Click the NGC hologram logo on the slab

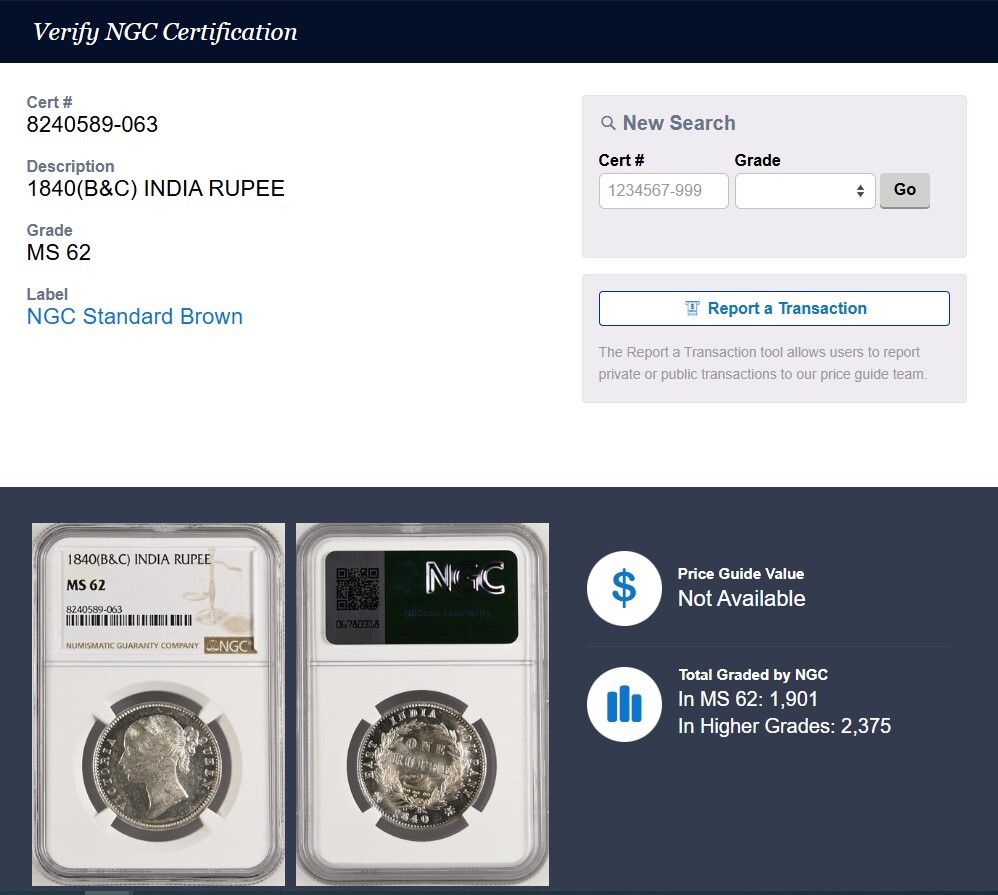pyautogui.click(x=464, y=577)
